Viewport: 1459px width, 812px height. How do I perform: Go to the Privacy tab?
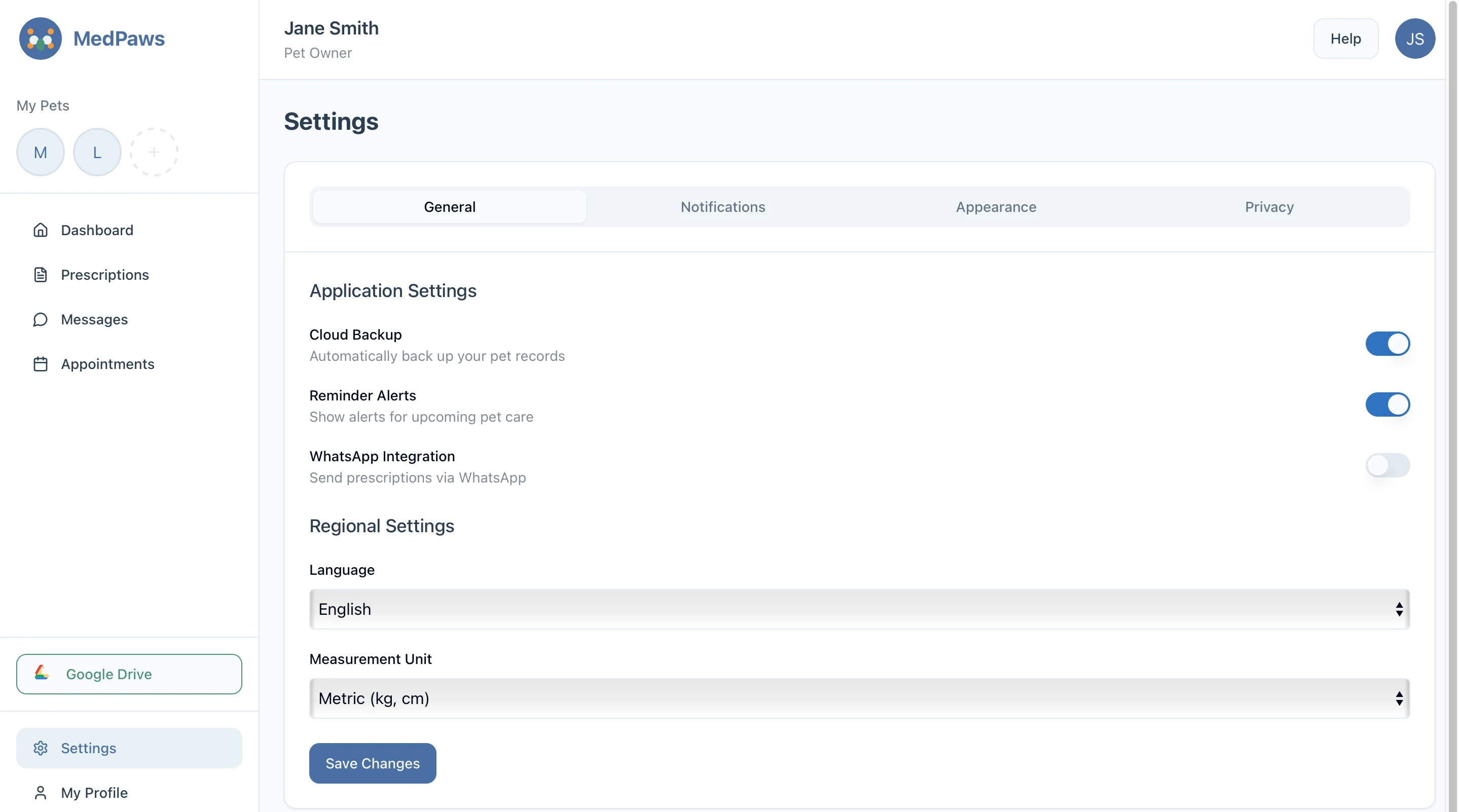(1269, 207)
